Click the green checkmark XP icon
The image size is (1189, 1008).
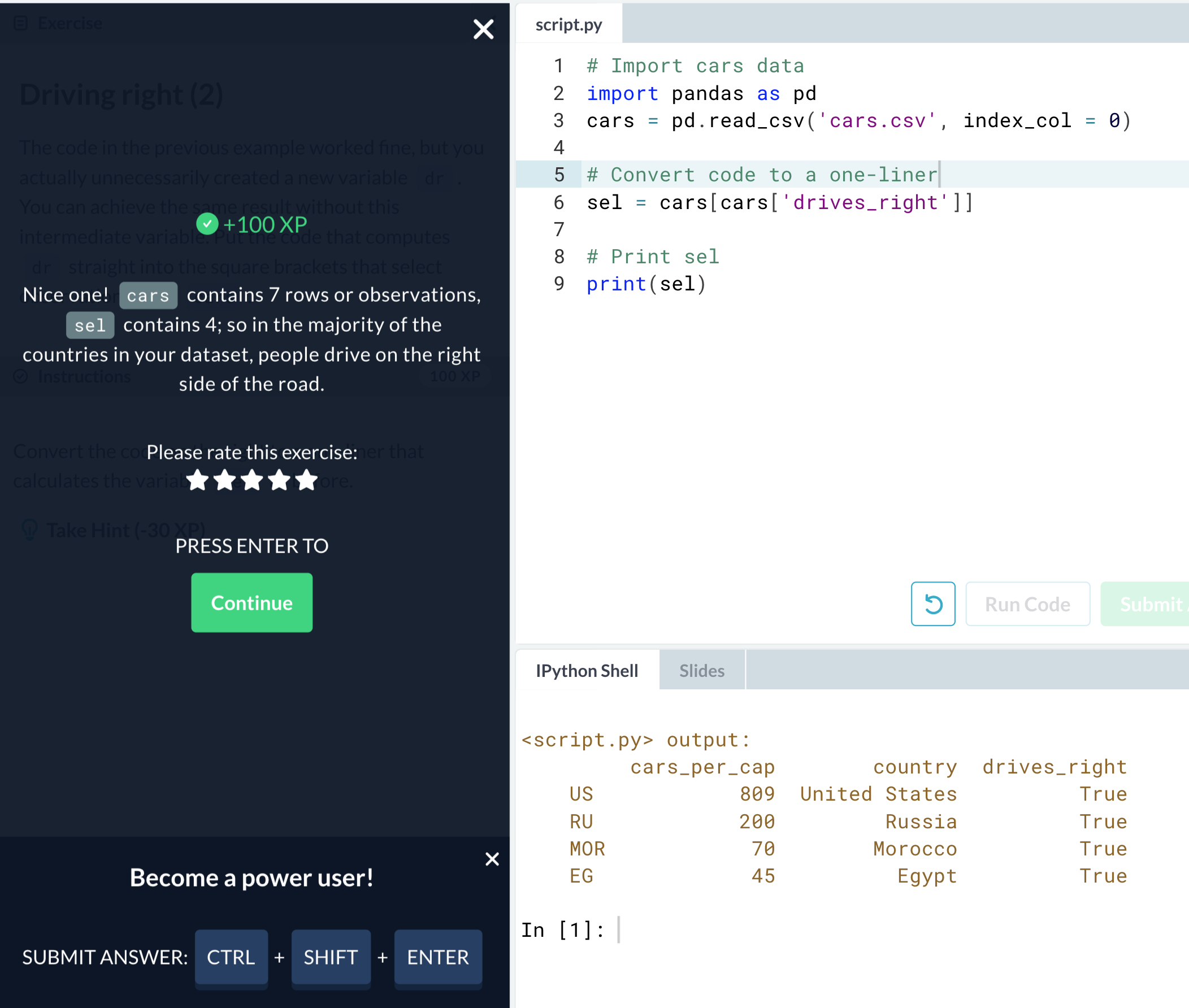pos(207,224)
